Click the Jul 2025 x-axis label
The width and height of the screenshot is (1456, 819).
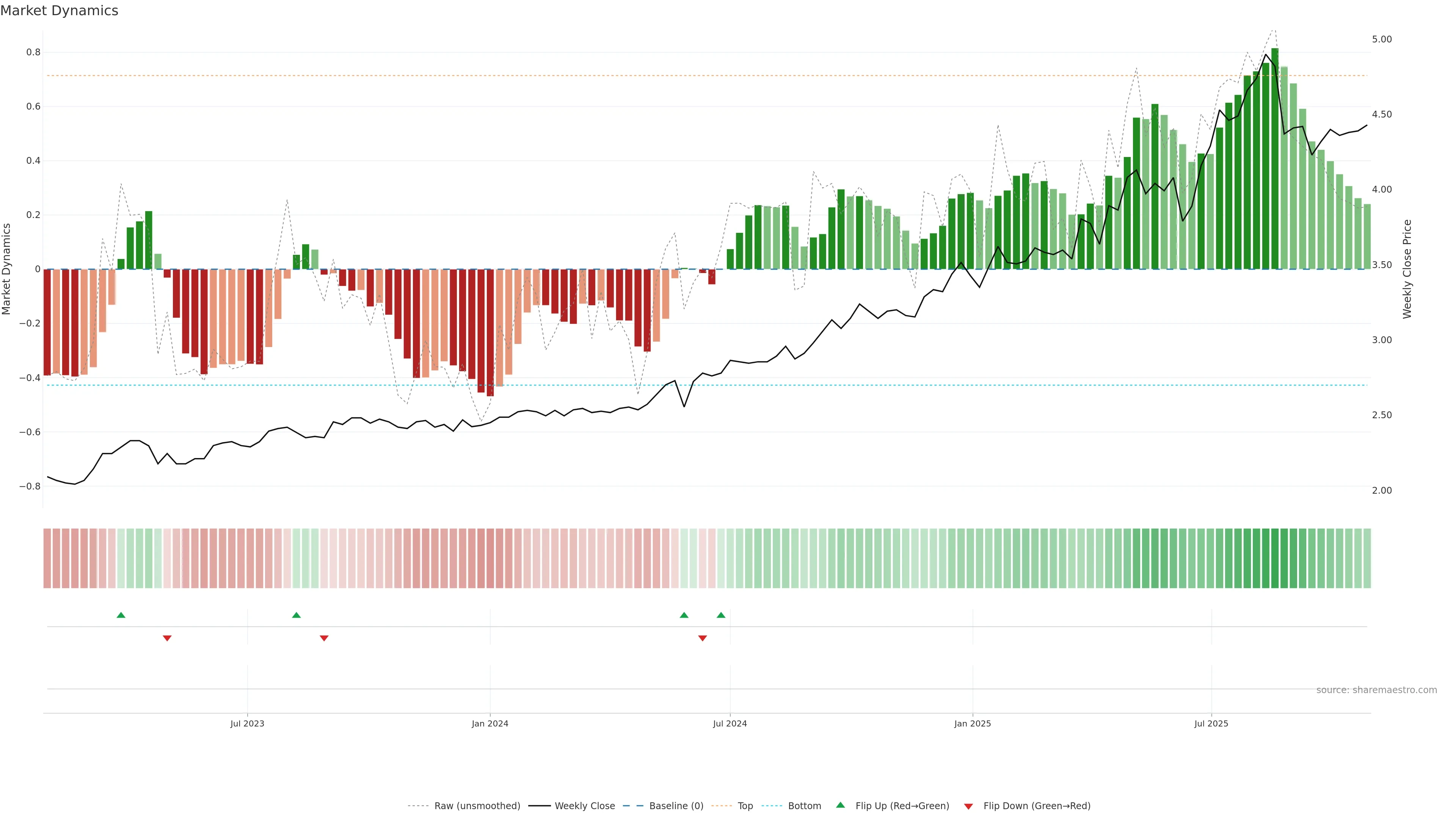click(x=1211, y=723)
